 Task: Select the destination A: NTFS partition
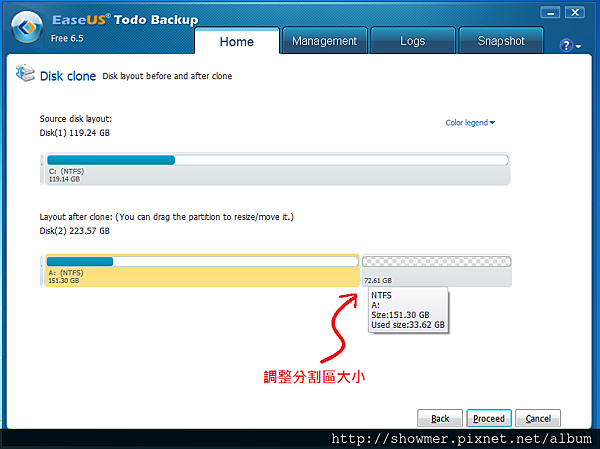[202, 270]
